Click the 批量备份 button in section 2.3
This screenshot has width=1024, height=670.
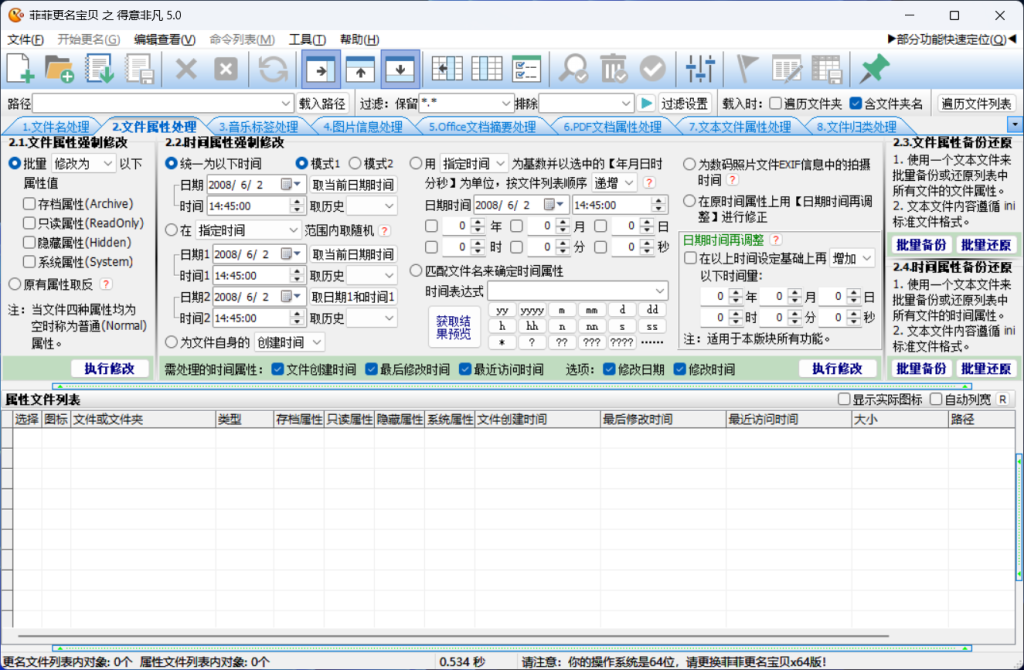pos(920,245)
